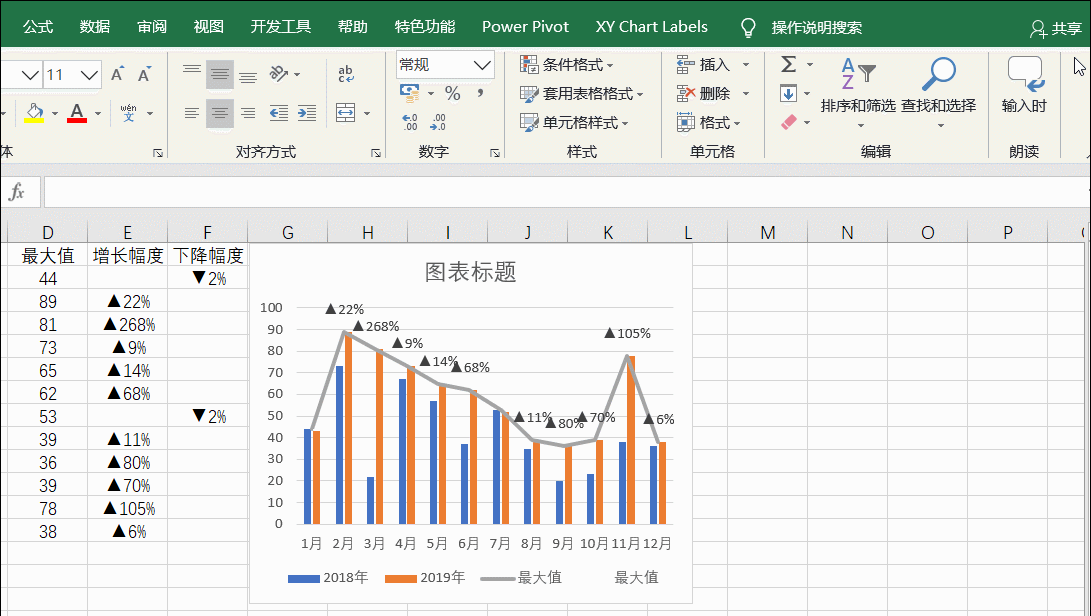Viewport: 1091px width, 616px height.
Task: Click 插入 insert cells button
Action: tap(703, 65)
